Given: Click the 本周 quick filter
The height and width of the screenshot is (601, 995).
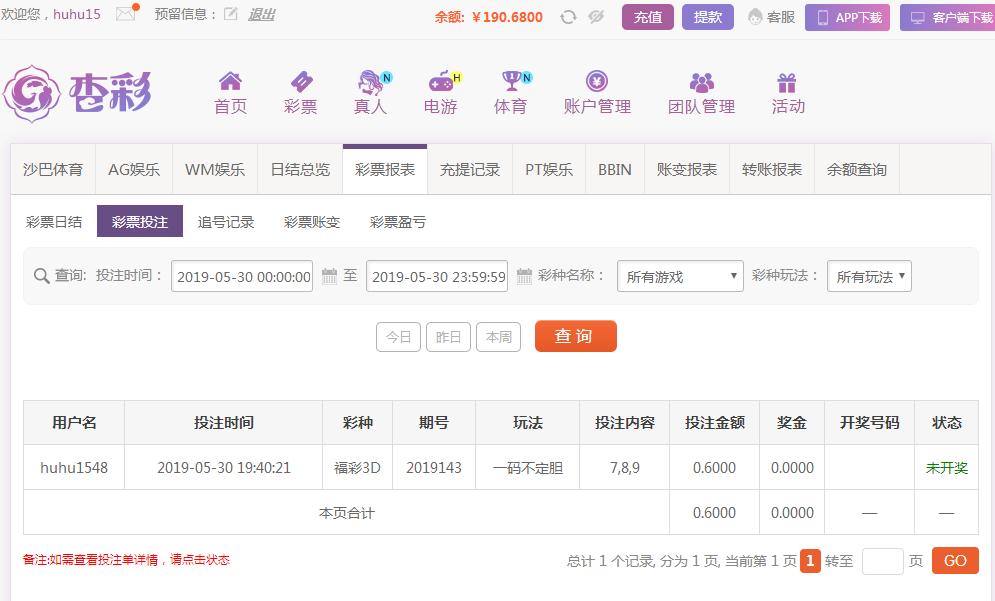Looking at the screenshot, I should click(499, 337).
